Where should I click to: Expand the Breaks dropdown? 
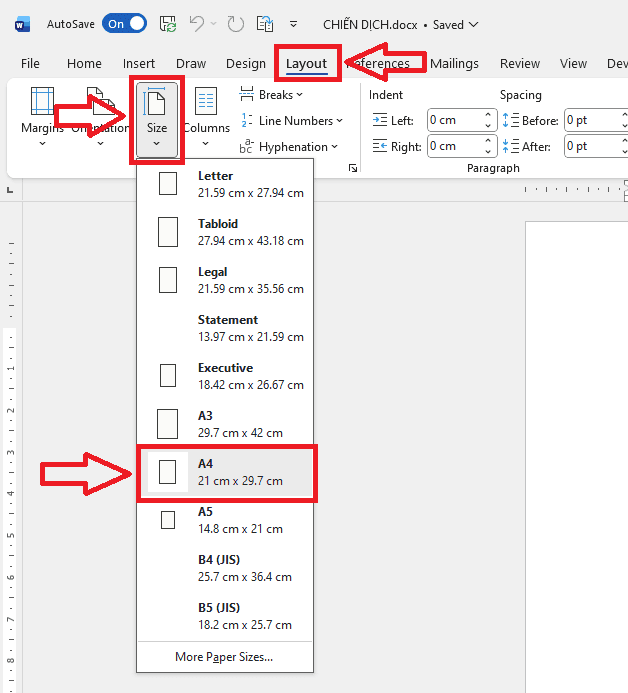point(272,95)
